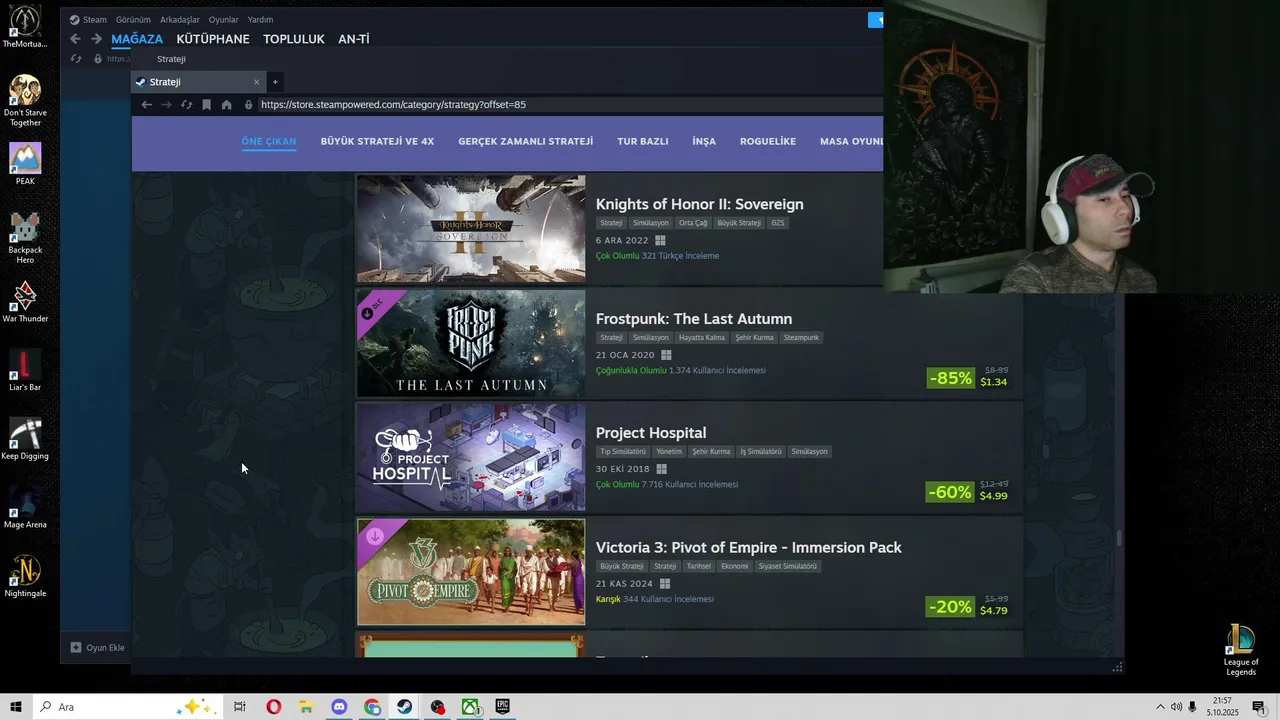Open PEAK desktop shortcut
1280x720 pixels.
tap(25, 164)
